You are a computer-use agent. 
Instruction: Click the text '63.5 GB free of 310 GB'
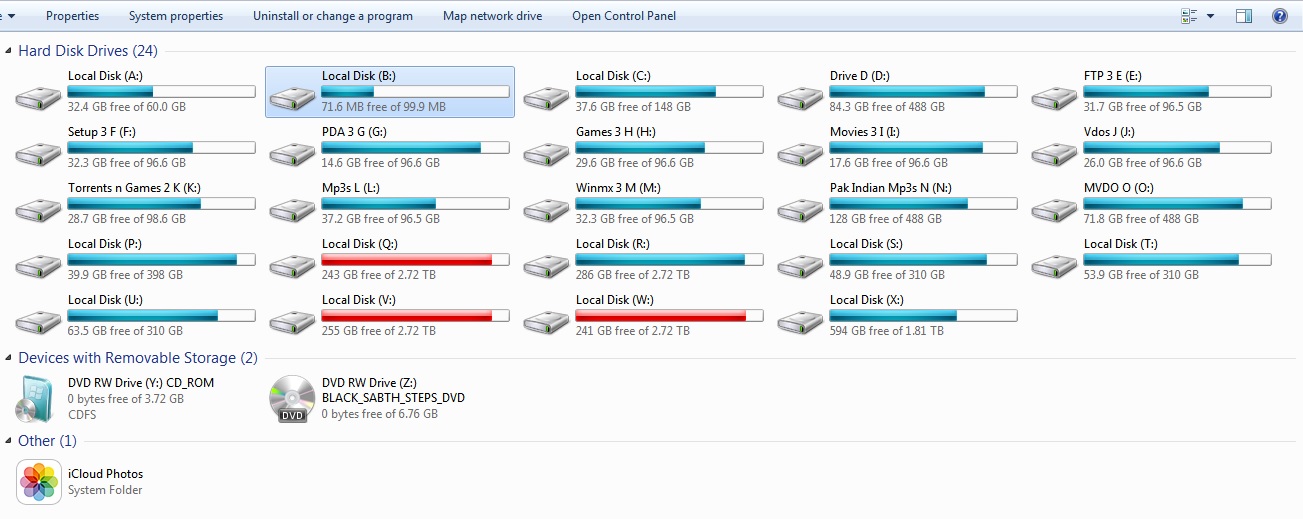pyautogui.click(x=126, y=331)
